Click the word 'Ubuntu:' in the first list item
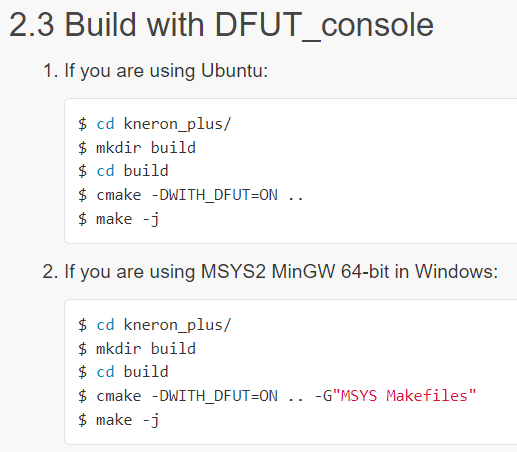 coord(235,70)
